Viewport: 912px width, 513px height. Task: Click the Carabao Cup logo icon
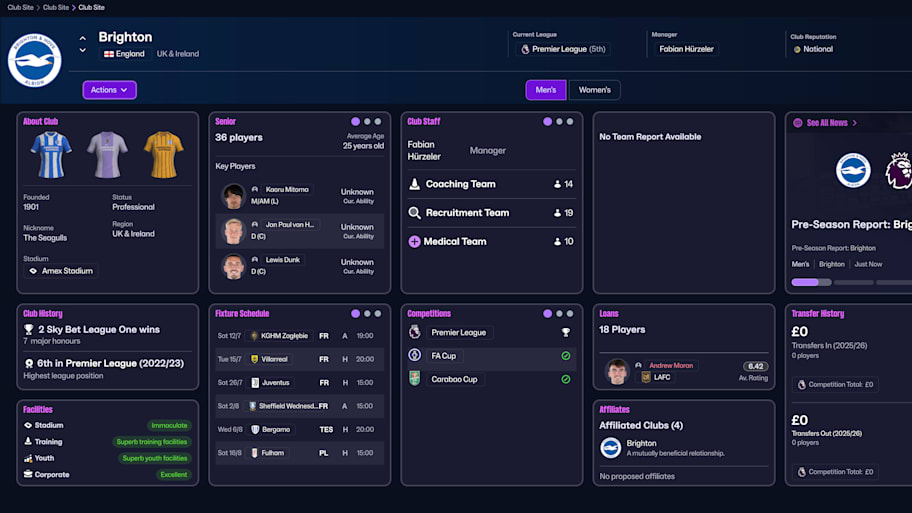(x=414, y=379)
